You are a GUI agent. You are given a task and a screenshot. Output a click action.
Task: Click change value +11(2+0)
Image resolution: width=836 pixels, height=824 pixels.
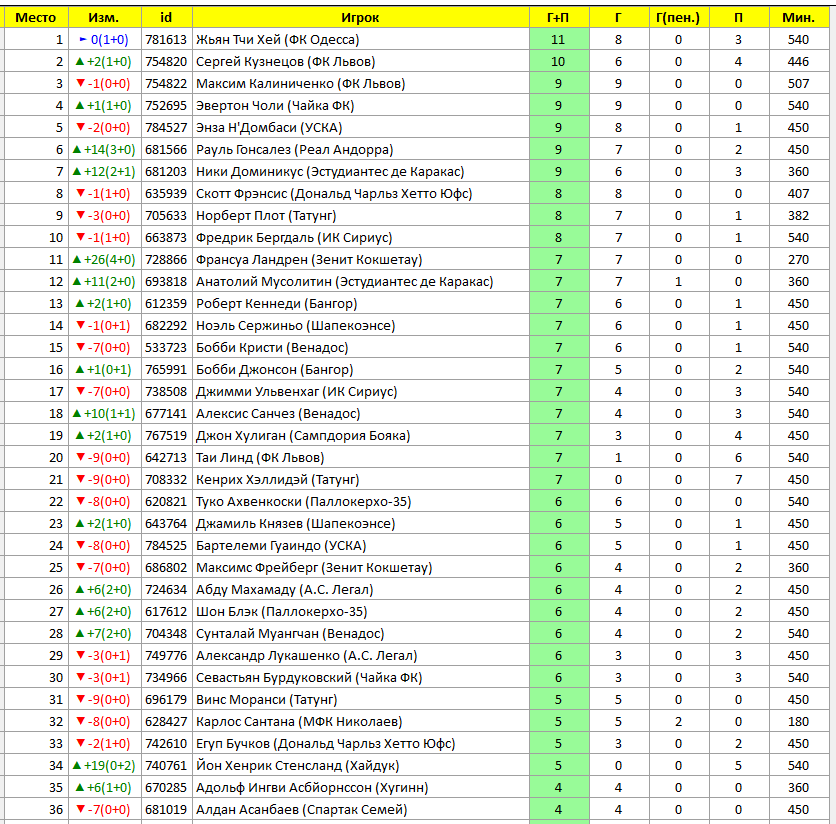104,282
